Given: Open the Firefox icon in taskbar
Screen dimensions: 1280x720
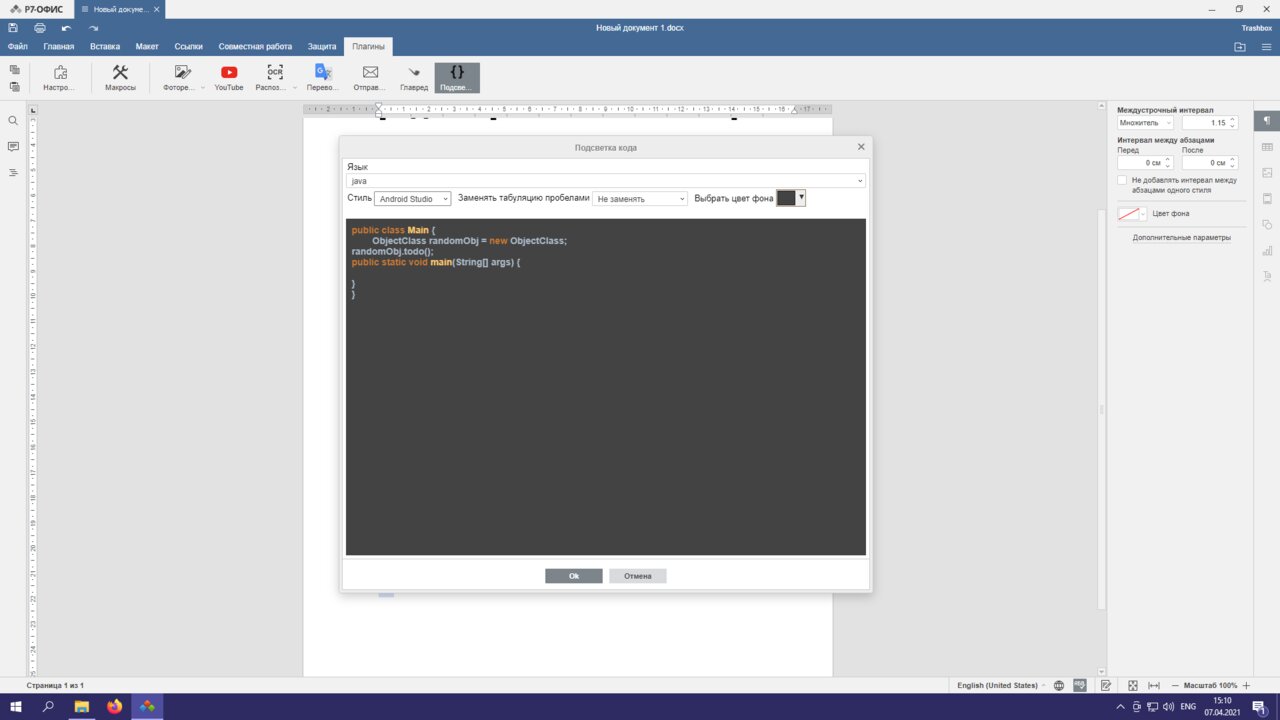Looking at the screenshot, I should [x=114, y=707].
